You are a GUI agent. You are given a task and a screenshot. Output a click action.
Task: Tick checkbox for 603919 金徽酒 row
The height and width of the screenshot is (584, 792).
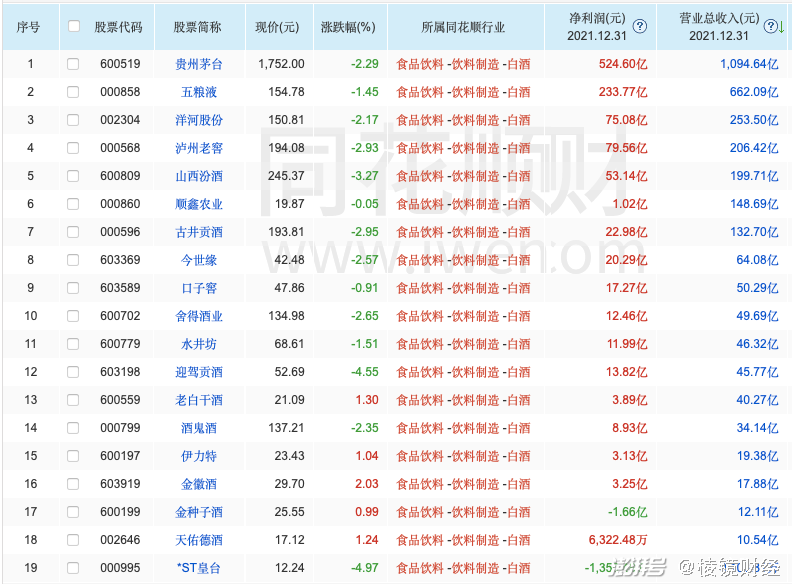(73, 484)
